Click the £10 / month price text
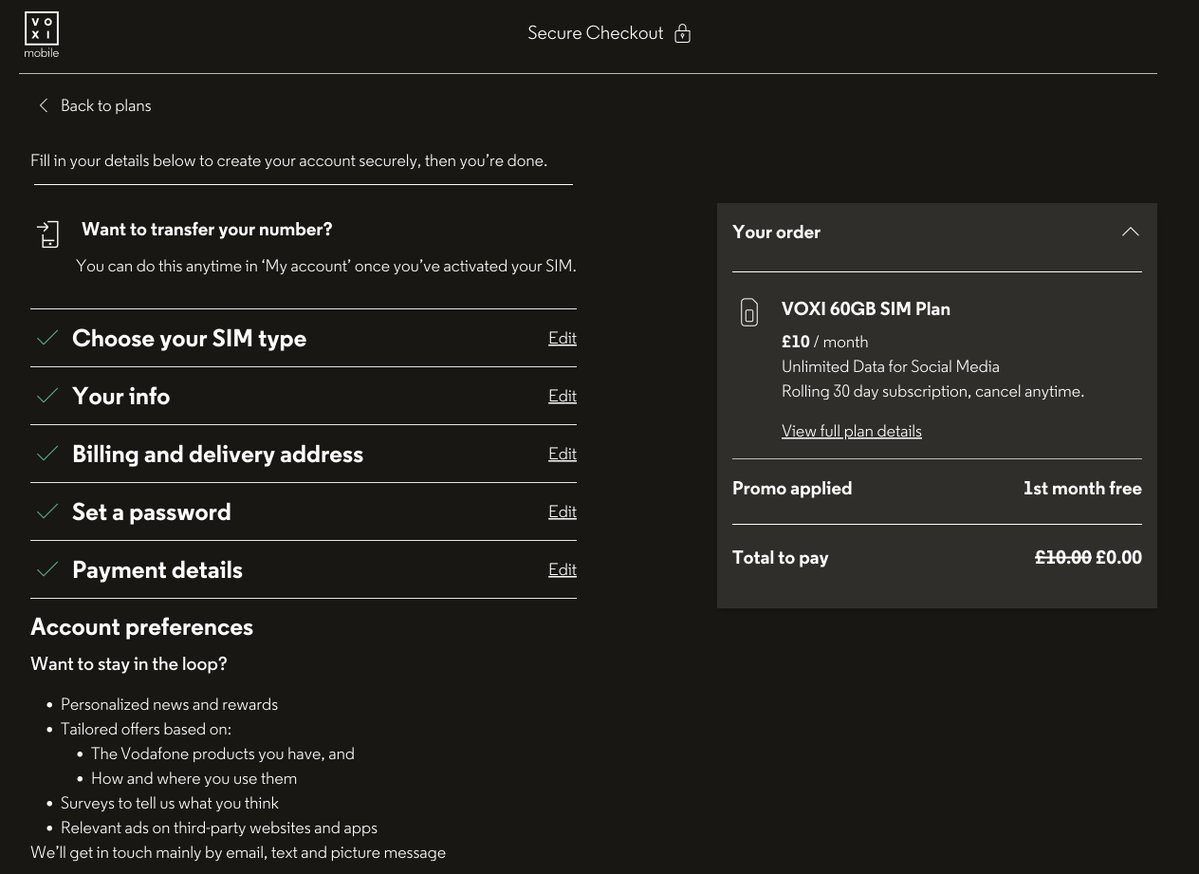The width and height of the screenshot is (1199, 874). (x=824, y=342)
